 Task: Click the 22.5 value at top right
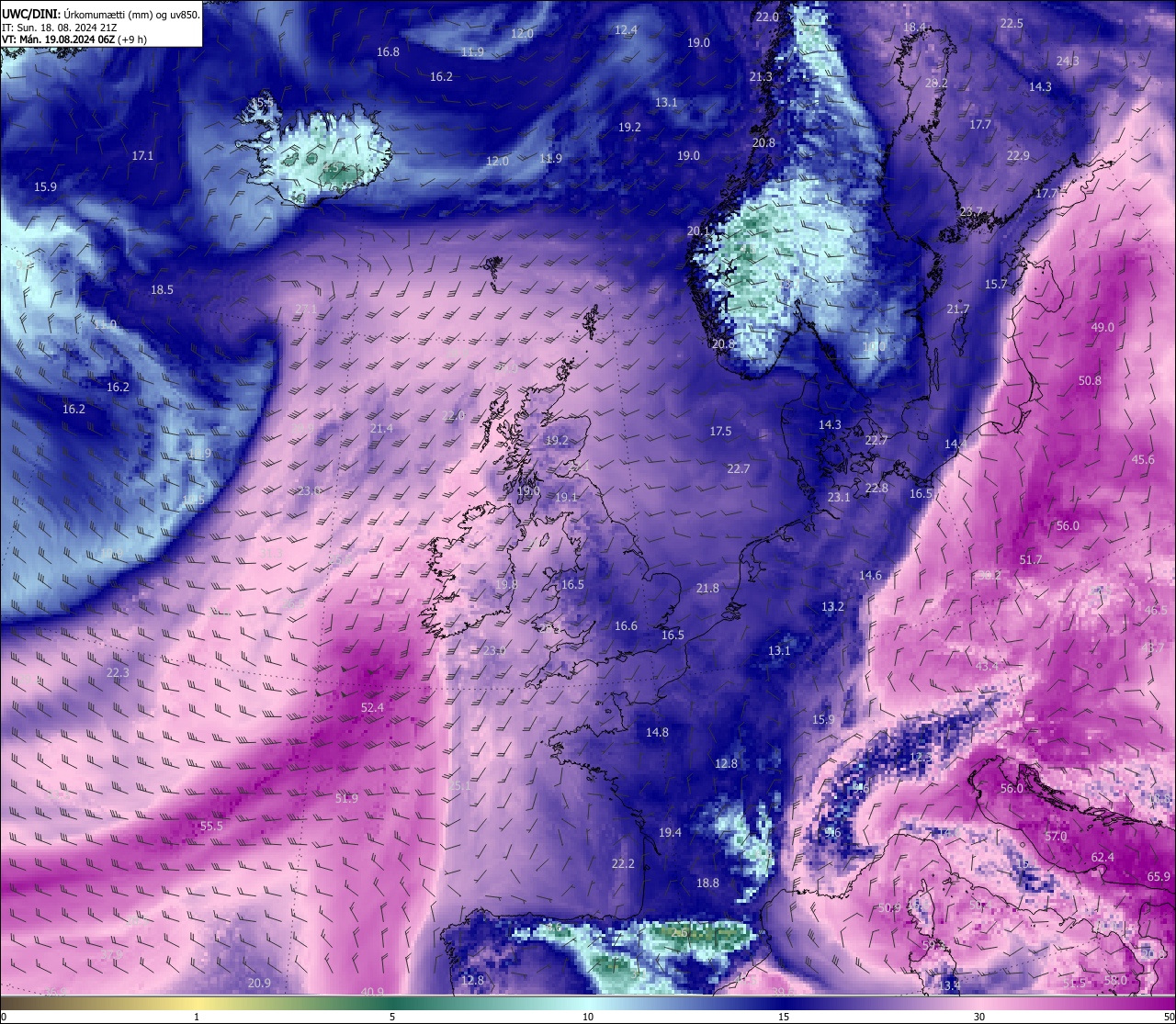pos(1012,24)
